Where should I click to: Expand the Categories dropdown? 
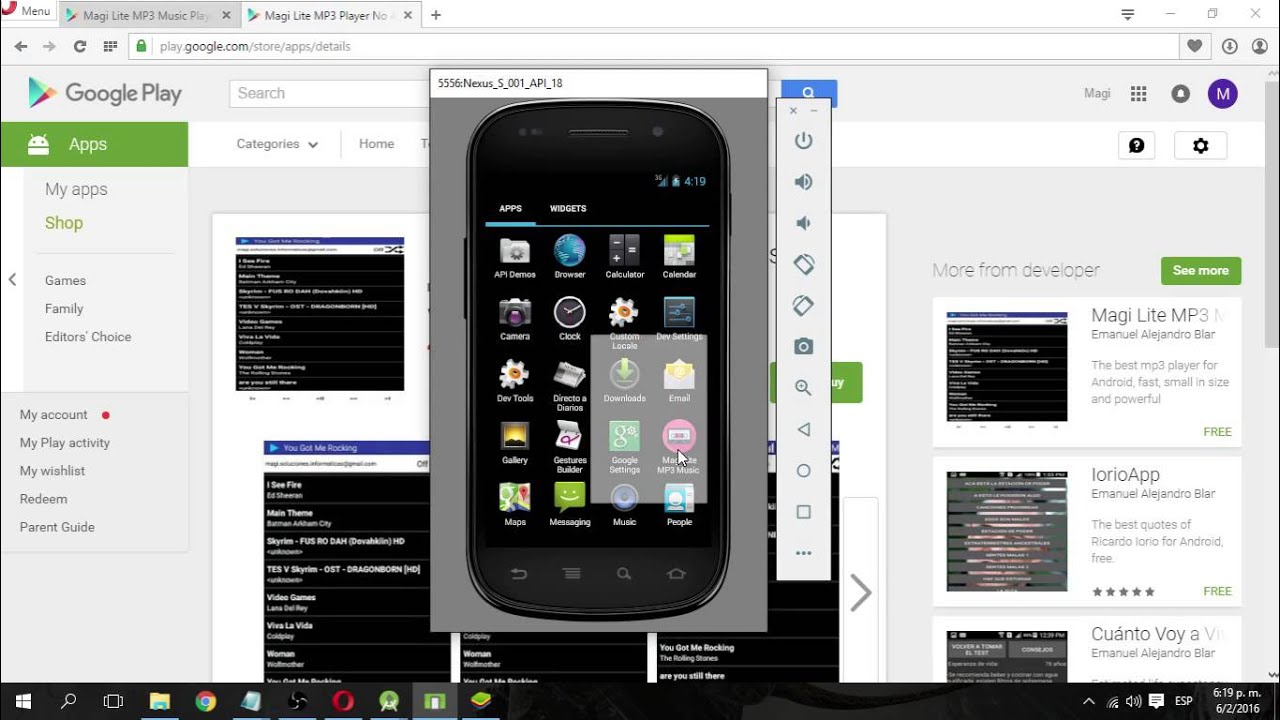(277, 144)
